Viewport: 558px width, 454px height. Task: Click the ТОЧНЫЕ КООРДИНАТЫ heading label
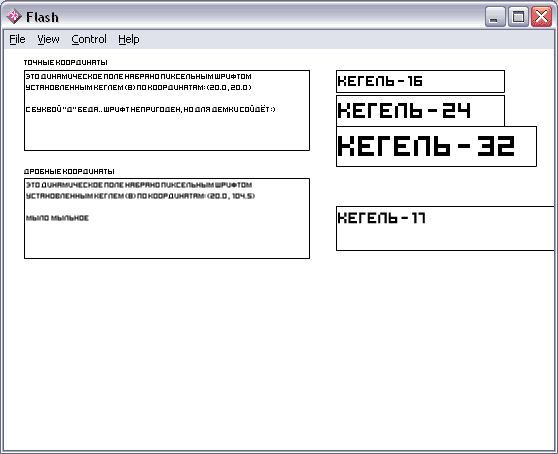tap(65, 63)
